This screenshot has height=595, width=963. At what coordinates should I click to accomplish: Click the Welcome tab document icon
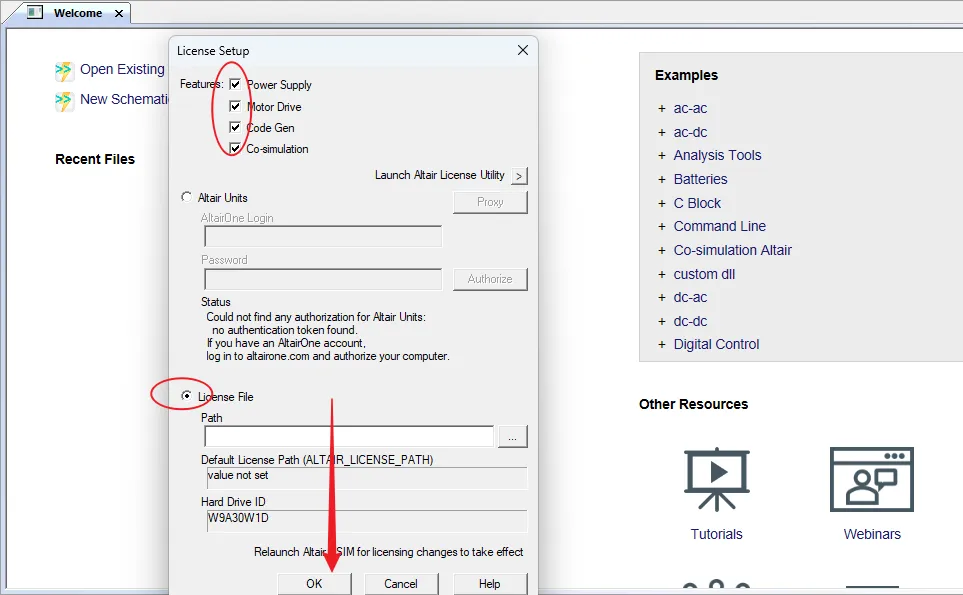35,12
